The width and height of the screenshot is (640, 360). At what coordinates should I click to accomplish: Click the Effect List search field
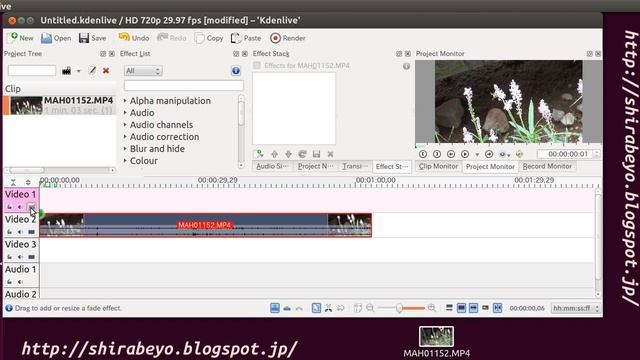pyautogui.click(x=184, y=85)
